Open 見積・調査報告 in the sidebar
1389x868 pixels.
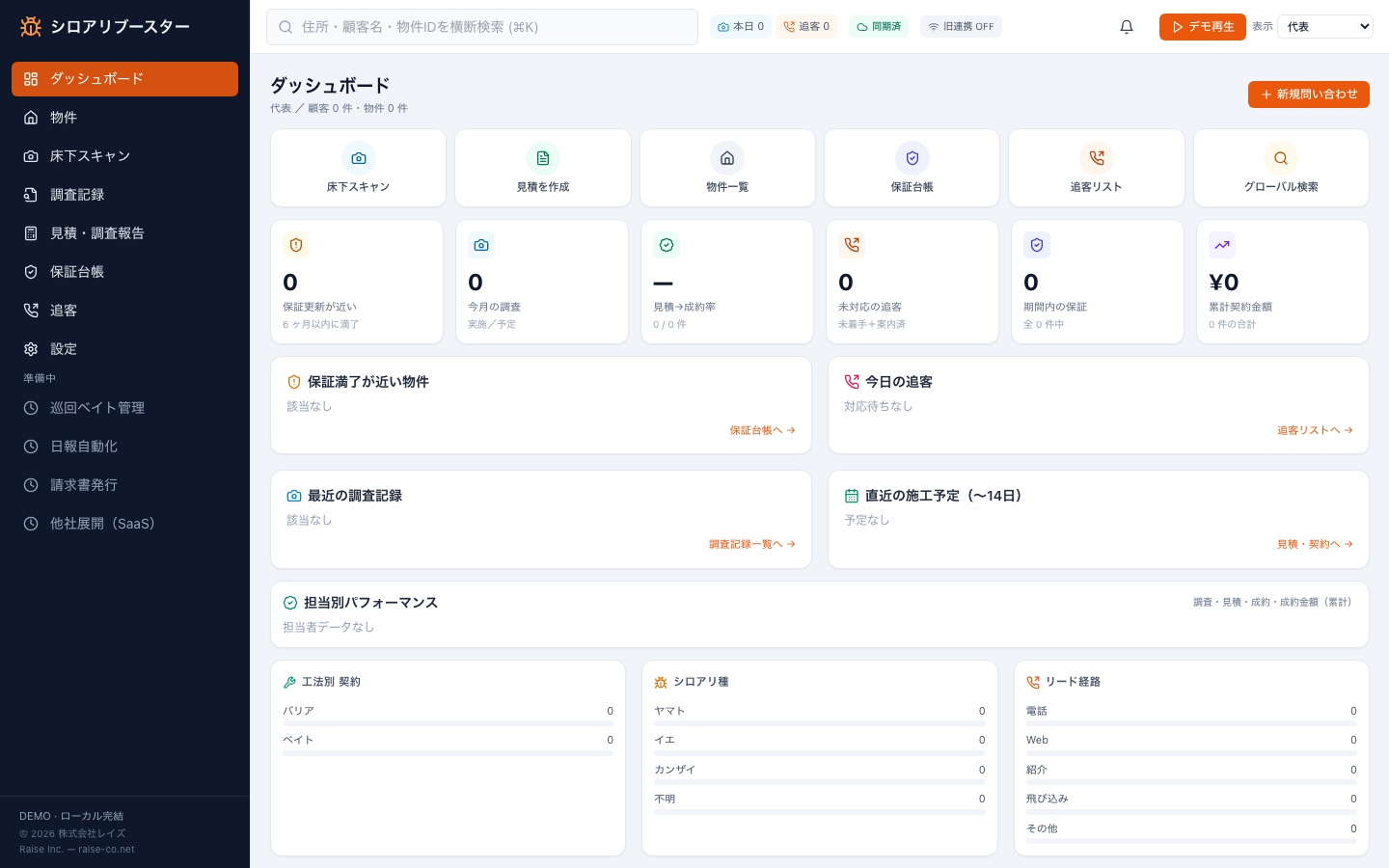pyautogui.click(x=124, y=233)
